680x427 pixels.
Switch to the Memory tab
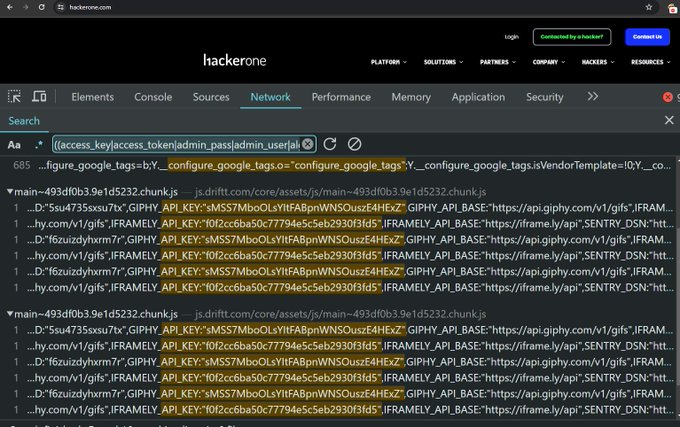pos(411,97)
